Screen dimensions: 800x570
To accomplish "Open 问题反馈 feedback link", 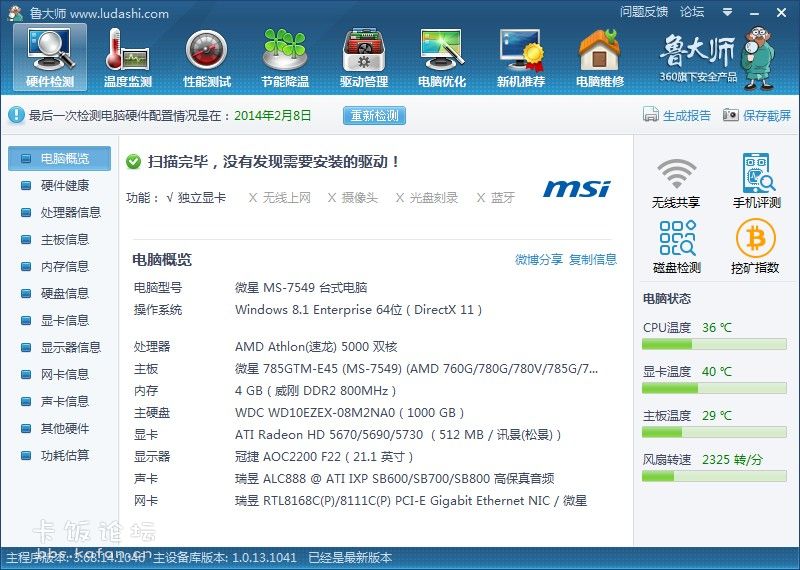I will click(x=644, y=12).
